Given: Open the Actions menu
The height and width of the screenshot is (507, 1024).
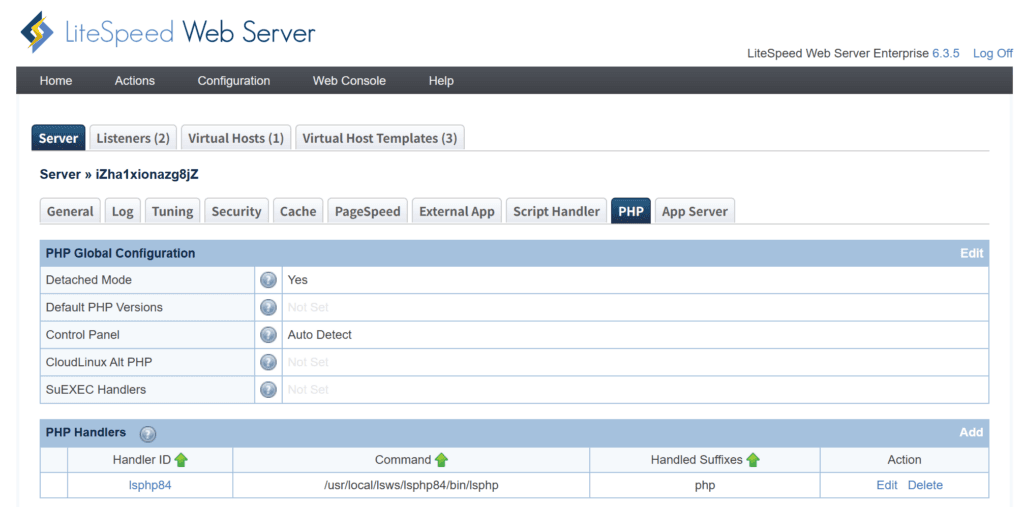Looking at the screenshot, I should point(135,81).
